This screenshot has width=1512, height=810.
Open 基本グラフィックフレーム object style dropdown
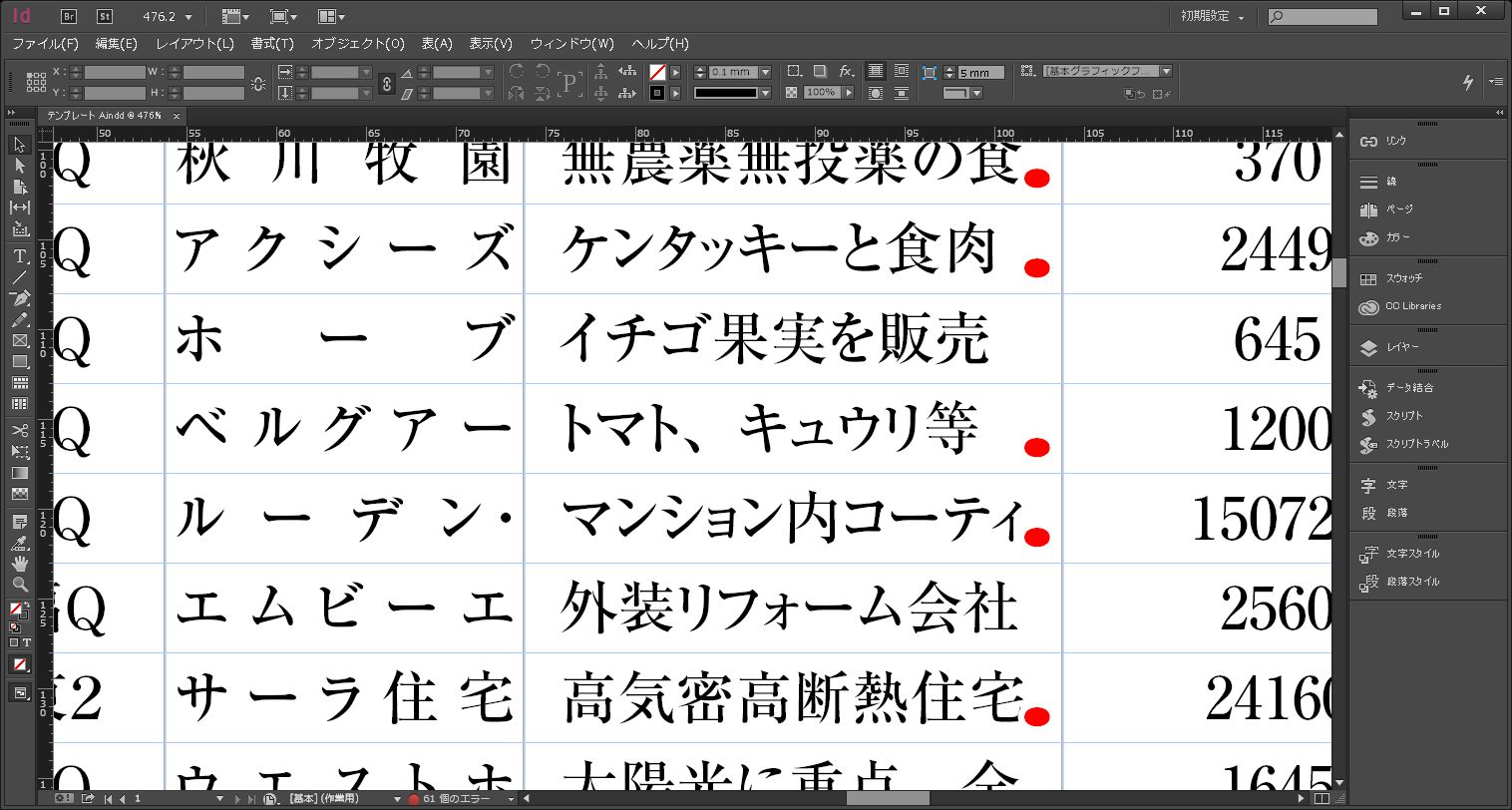(x=1166, y=72)
